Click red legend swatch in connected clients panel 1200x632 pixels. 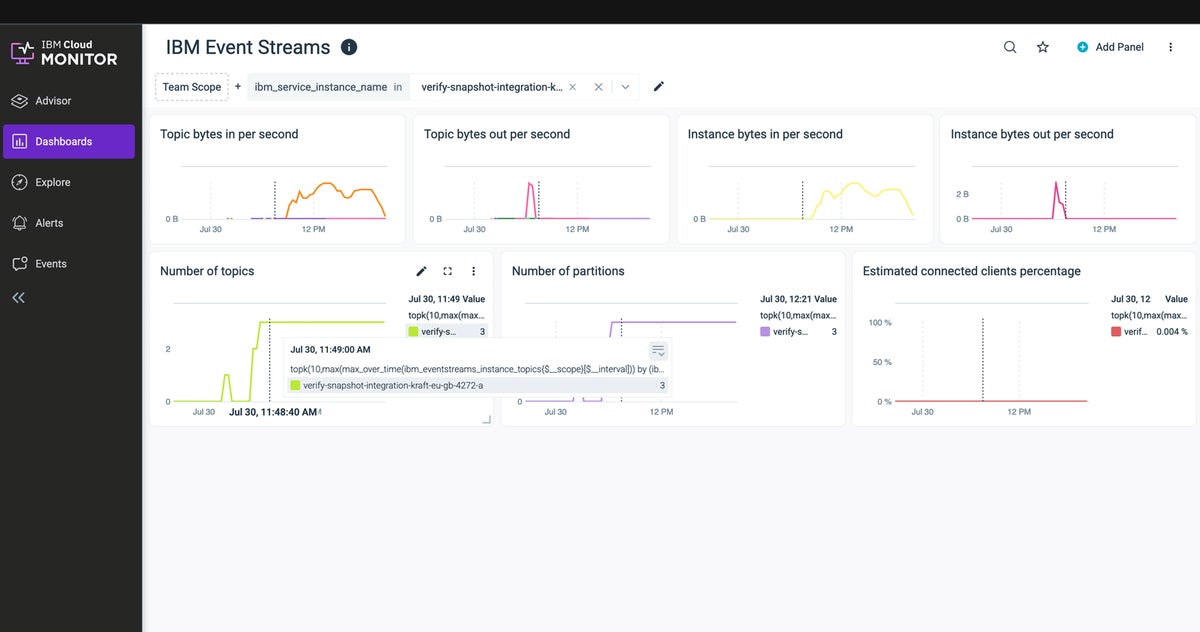pyautogui.click(x=1116, y=331)
